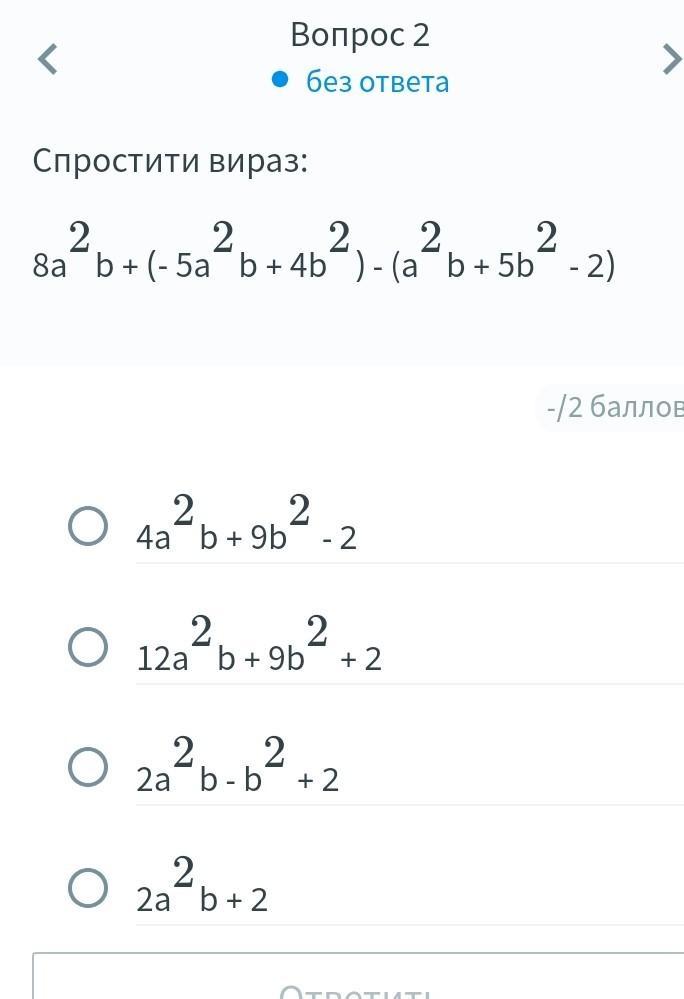Click the 'Спростити вираз:' prompt text
Screen dimensions: 684x999
170,160
